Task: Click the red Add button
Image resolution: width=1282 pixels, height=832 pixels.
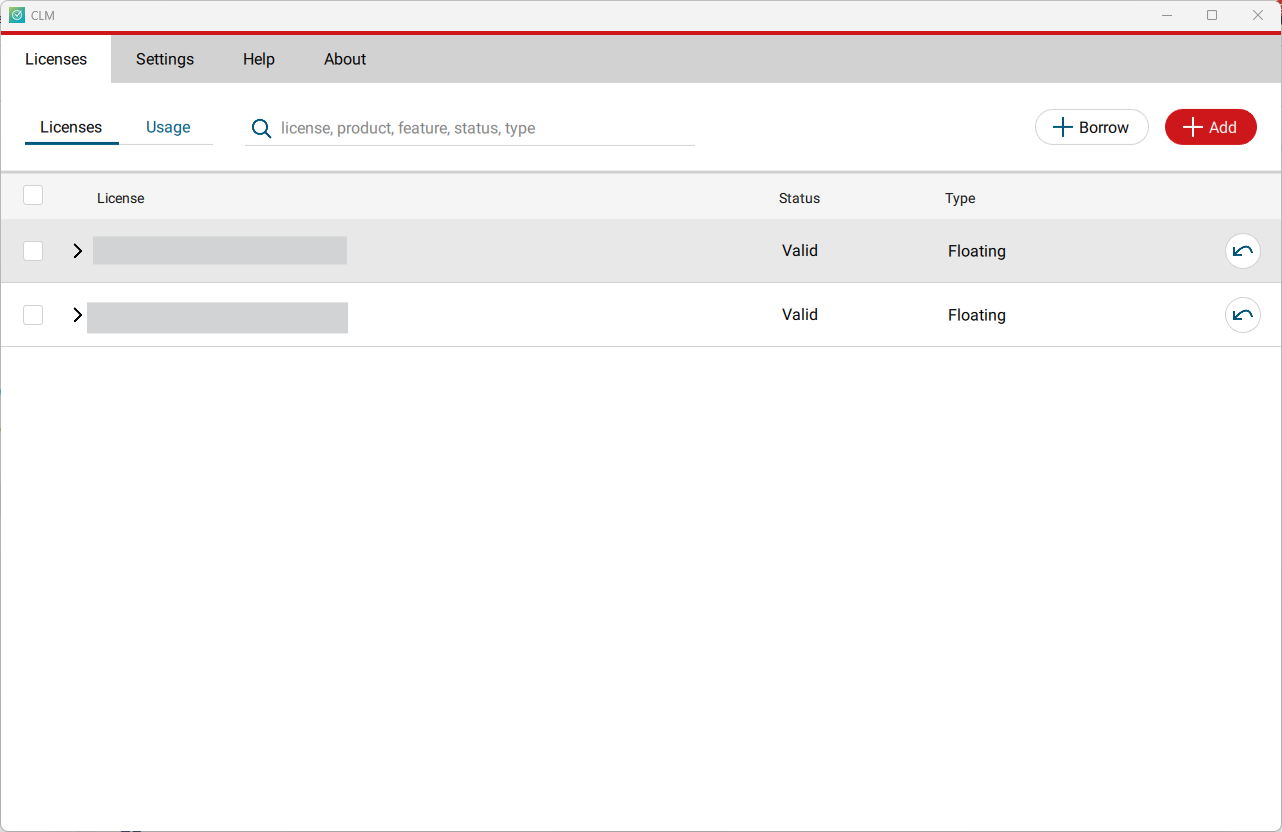Action: [x=1210, y=127]
